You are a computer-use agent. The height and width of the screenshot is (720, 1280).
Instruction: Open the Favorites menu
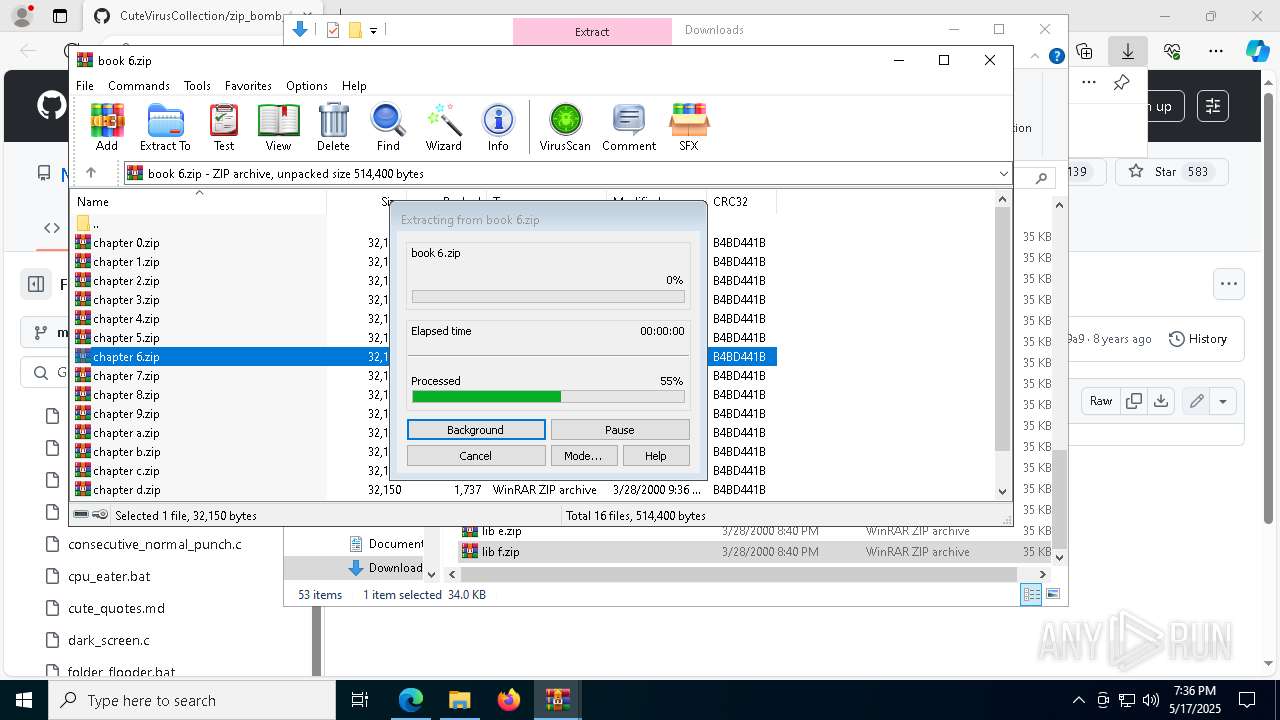(x=248, y=86)
